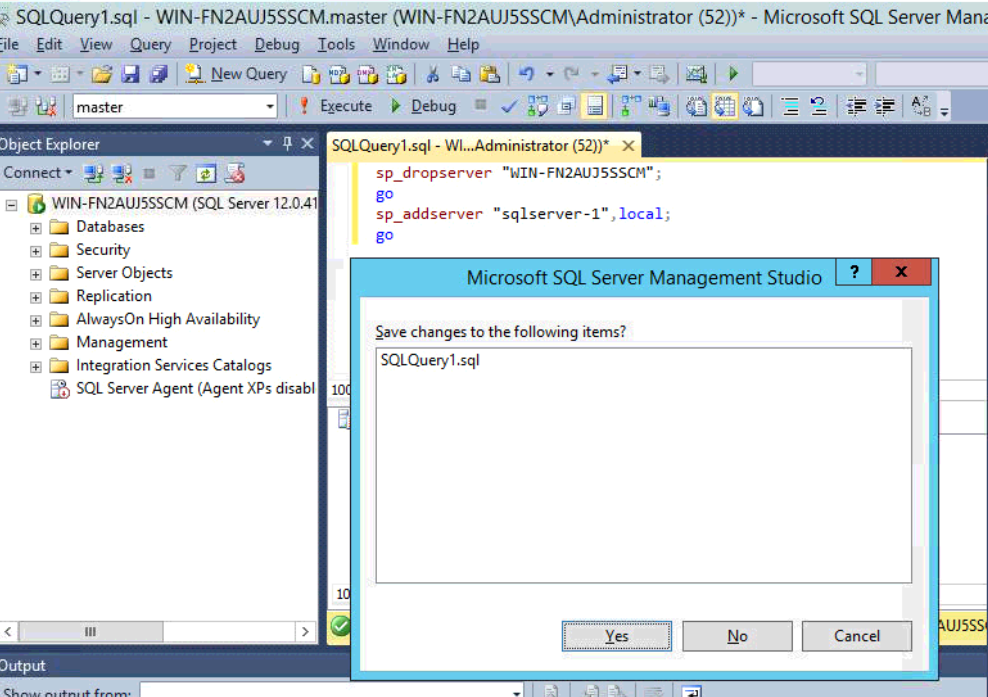This screenshot has width=988, height=697.
Task: Click the Debug button in the toolbar
Action: point(423,106)
